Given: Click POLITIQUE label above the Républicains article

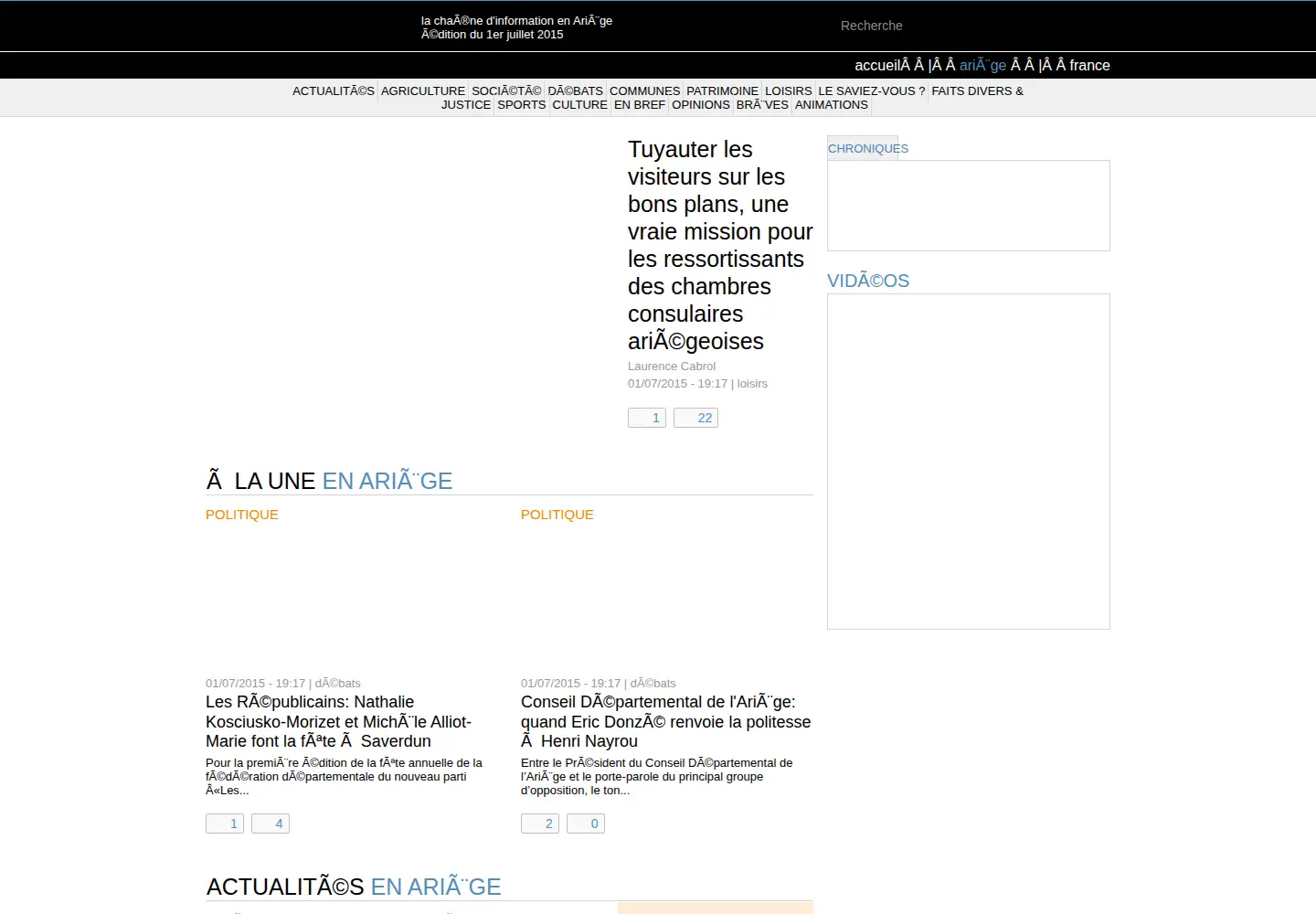Looking at the screenshot, I should 242,515.
